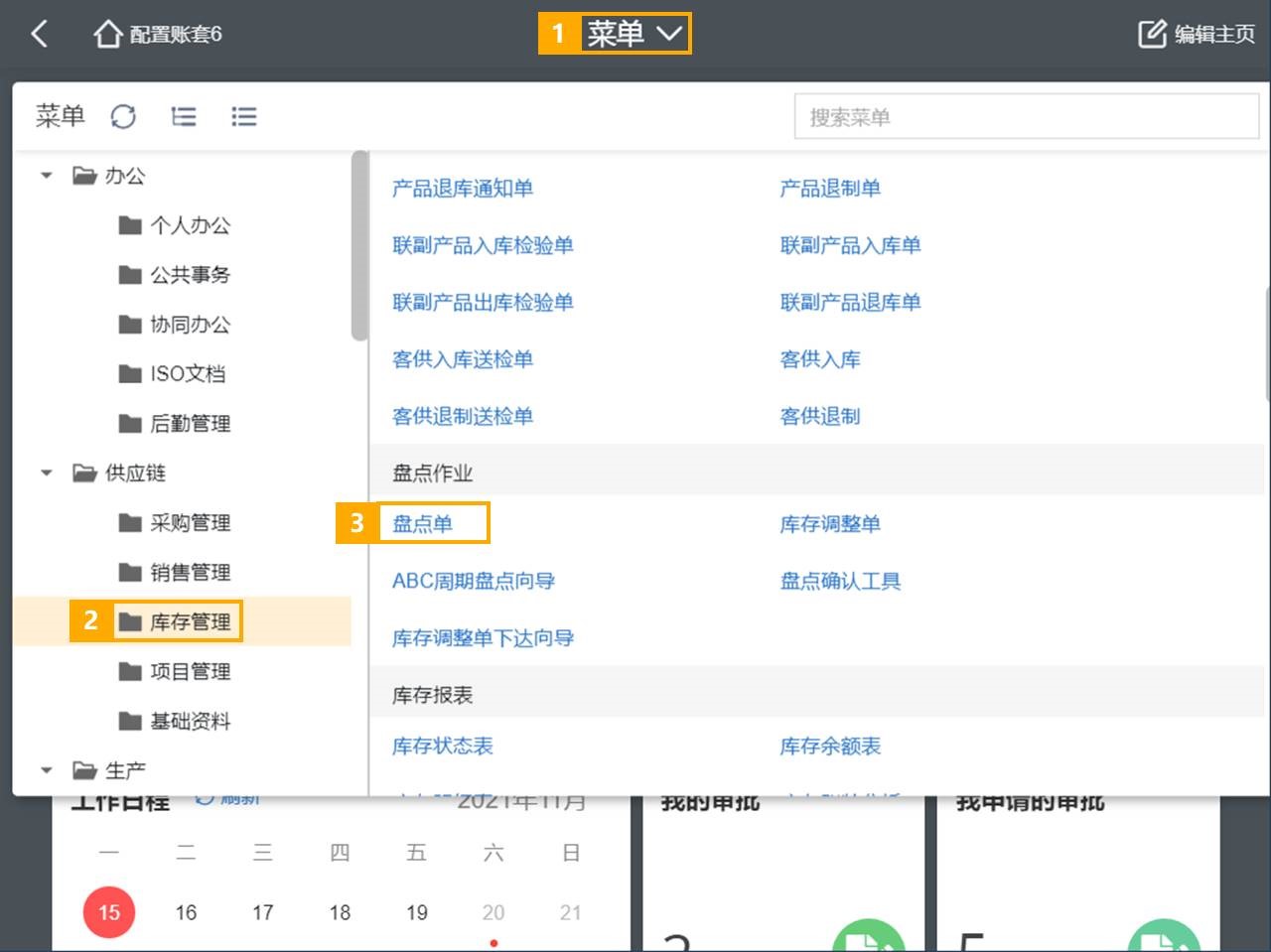Select calendar date 15

point(109,912)
